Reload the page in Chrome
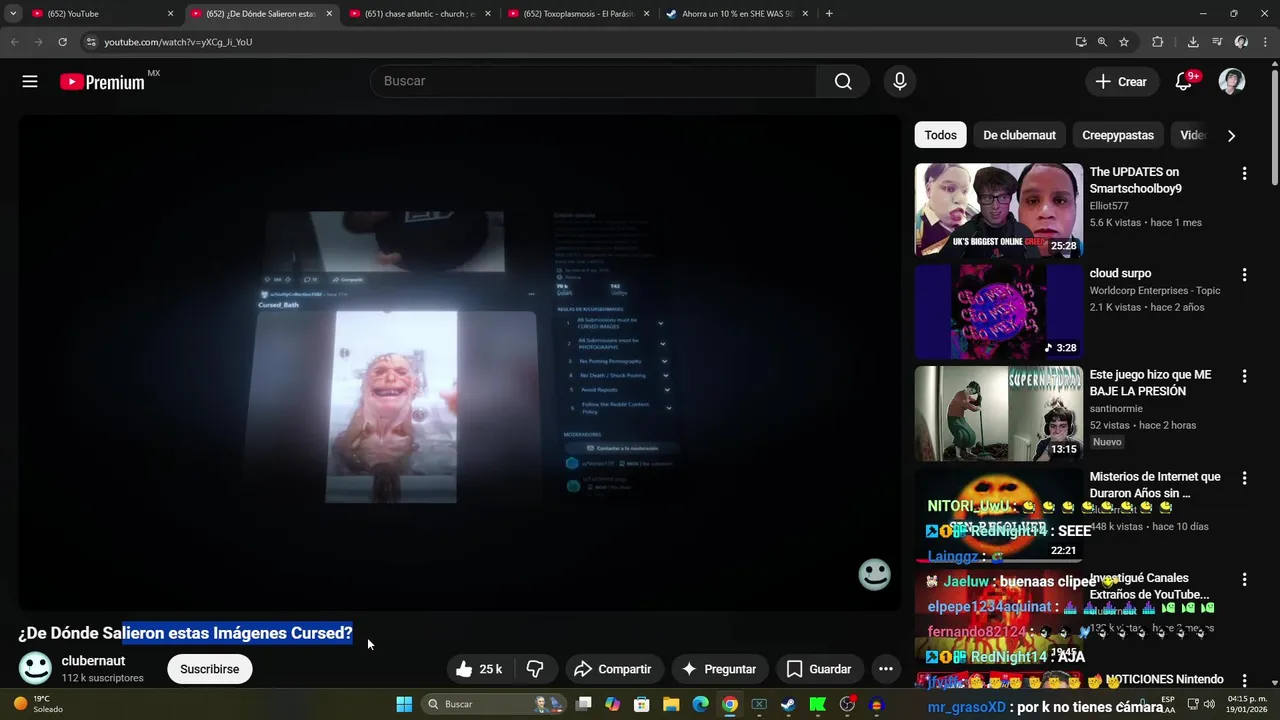This screenshot has width=1280, height=720. [x=62, y=42]
